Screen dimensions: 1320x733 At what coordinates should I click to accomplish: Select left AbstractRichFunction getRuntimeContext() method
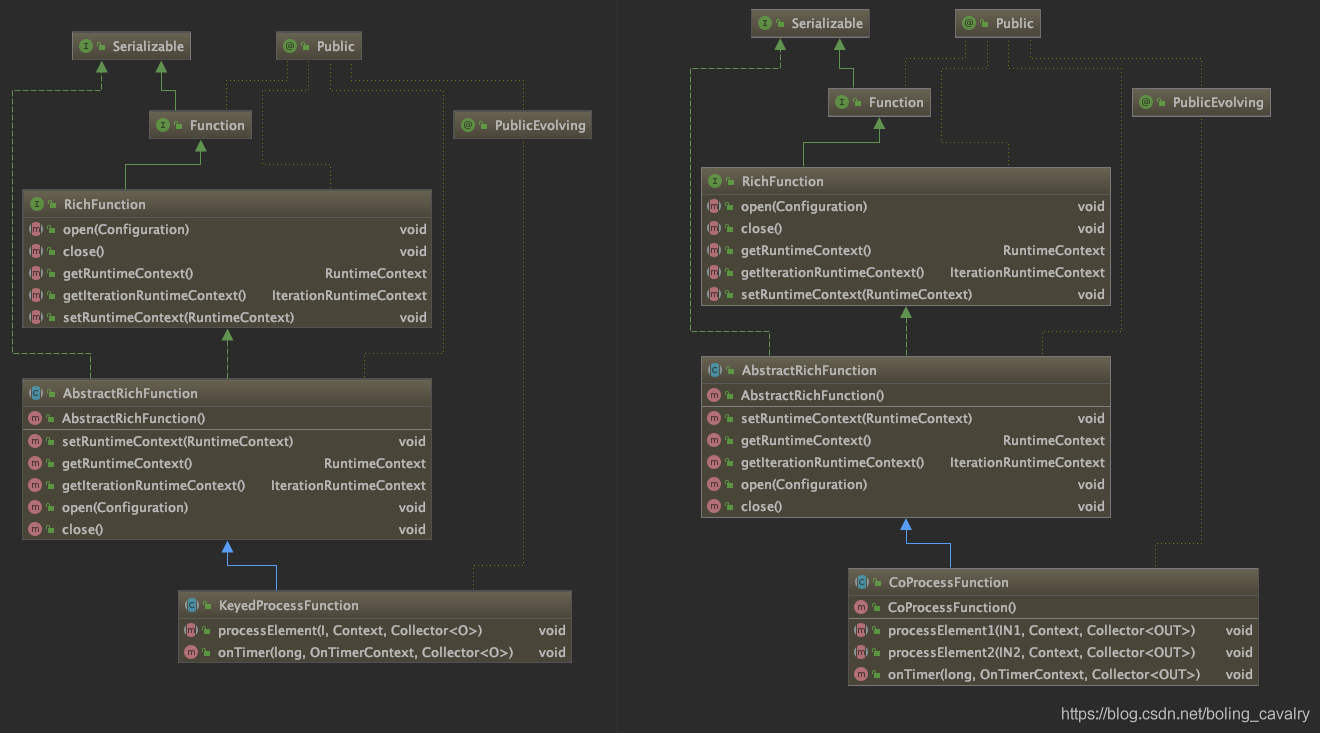(x=127, y=463)
